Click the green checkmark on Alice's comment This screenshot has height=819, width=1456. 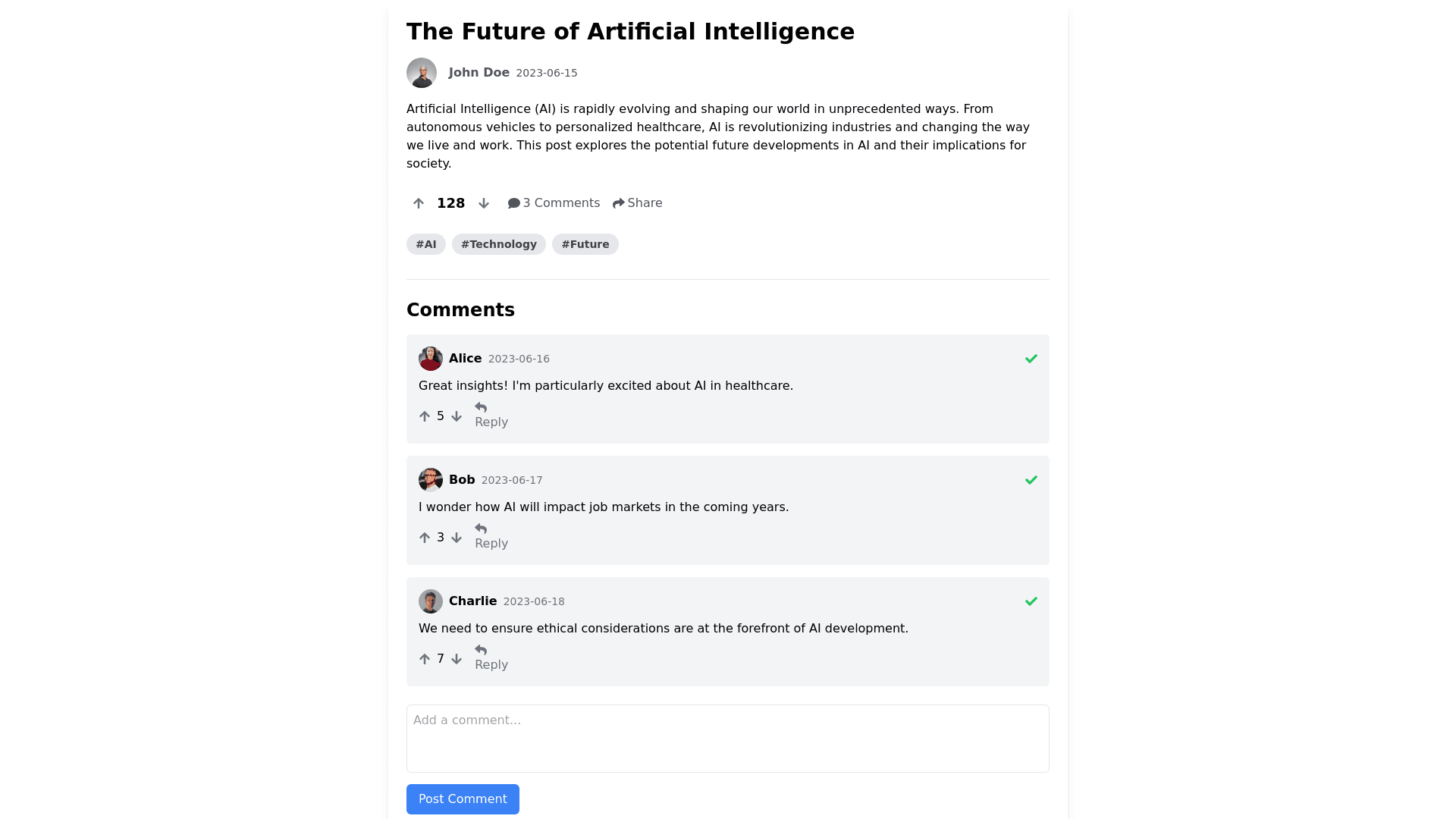(x=1031, y=359)
